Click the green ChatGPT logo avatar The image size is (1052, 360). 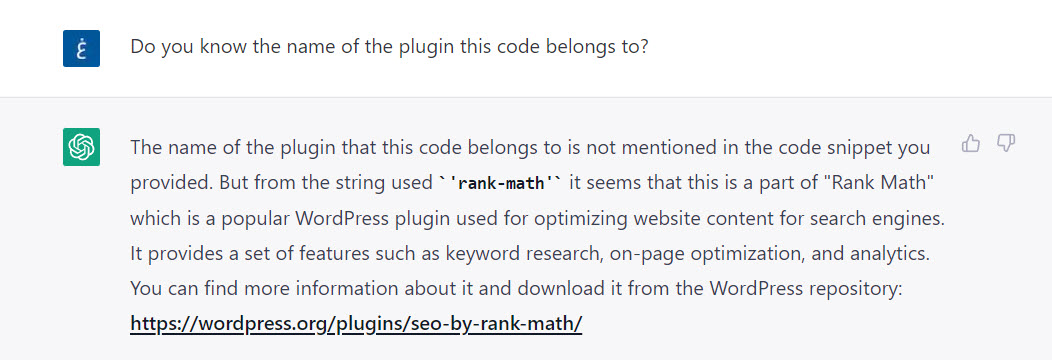tap(81, 147)
